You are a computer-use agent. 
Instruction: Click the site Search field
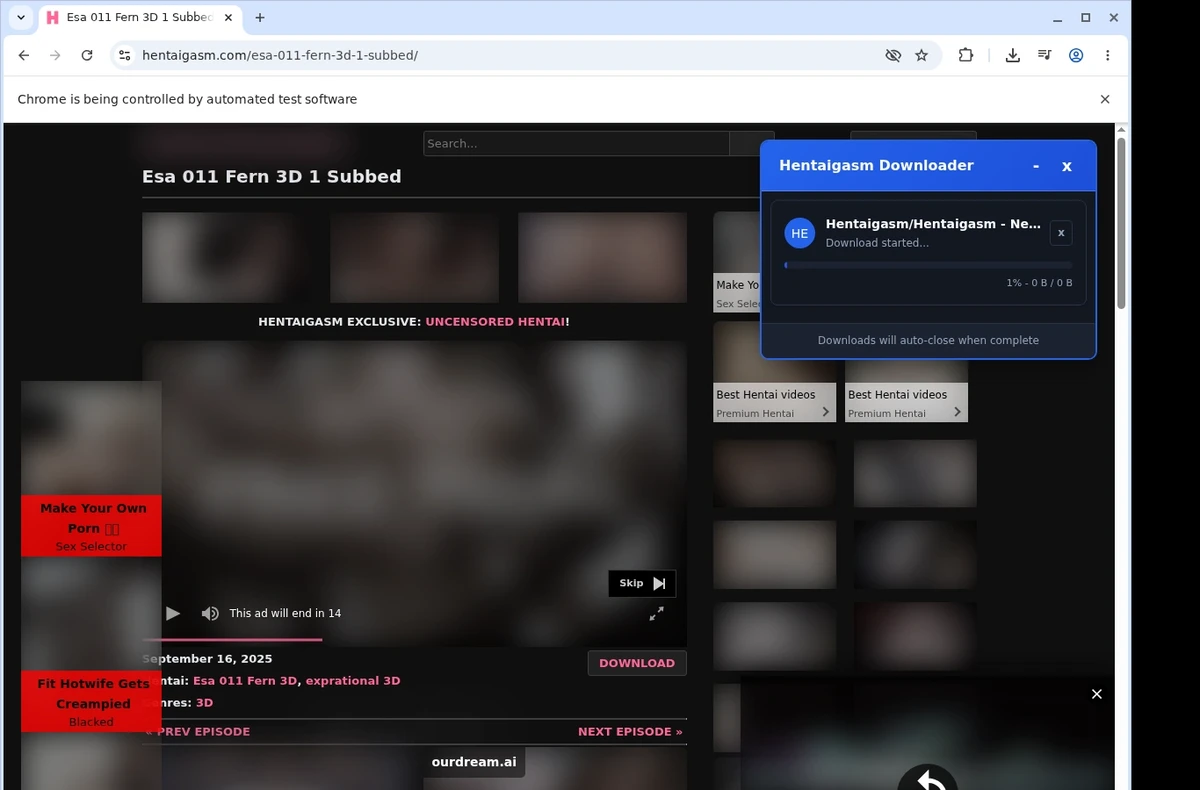point(576,143)
